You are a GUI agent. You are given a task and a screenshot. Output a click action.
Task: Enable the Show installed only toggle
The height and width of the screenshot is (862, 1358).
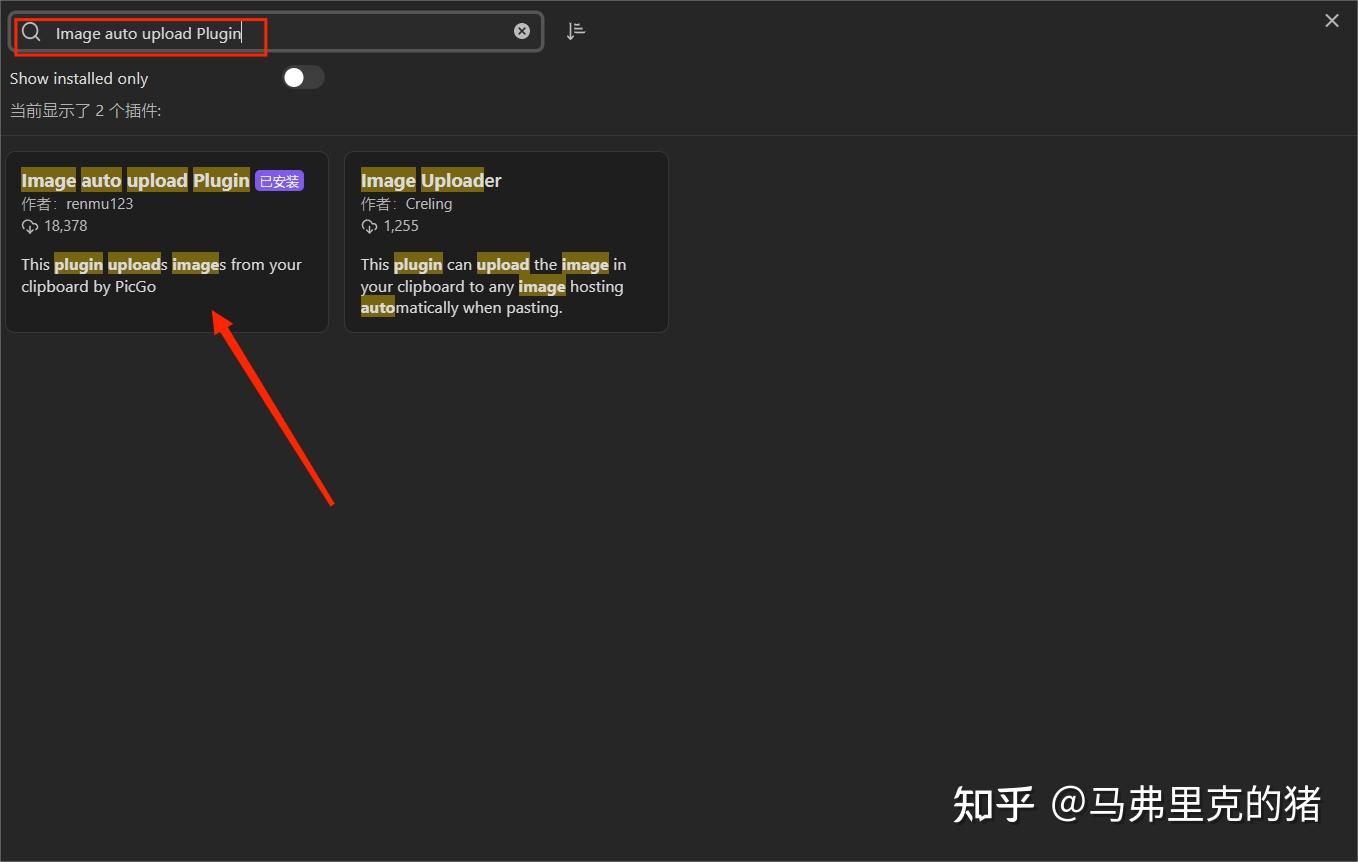pos(303,77)
